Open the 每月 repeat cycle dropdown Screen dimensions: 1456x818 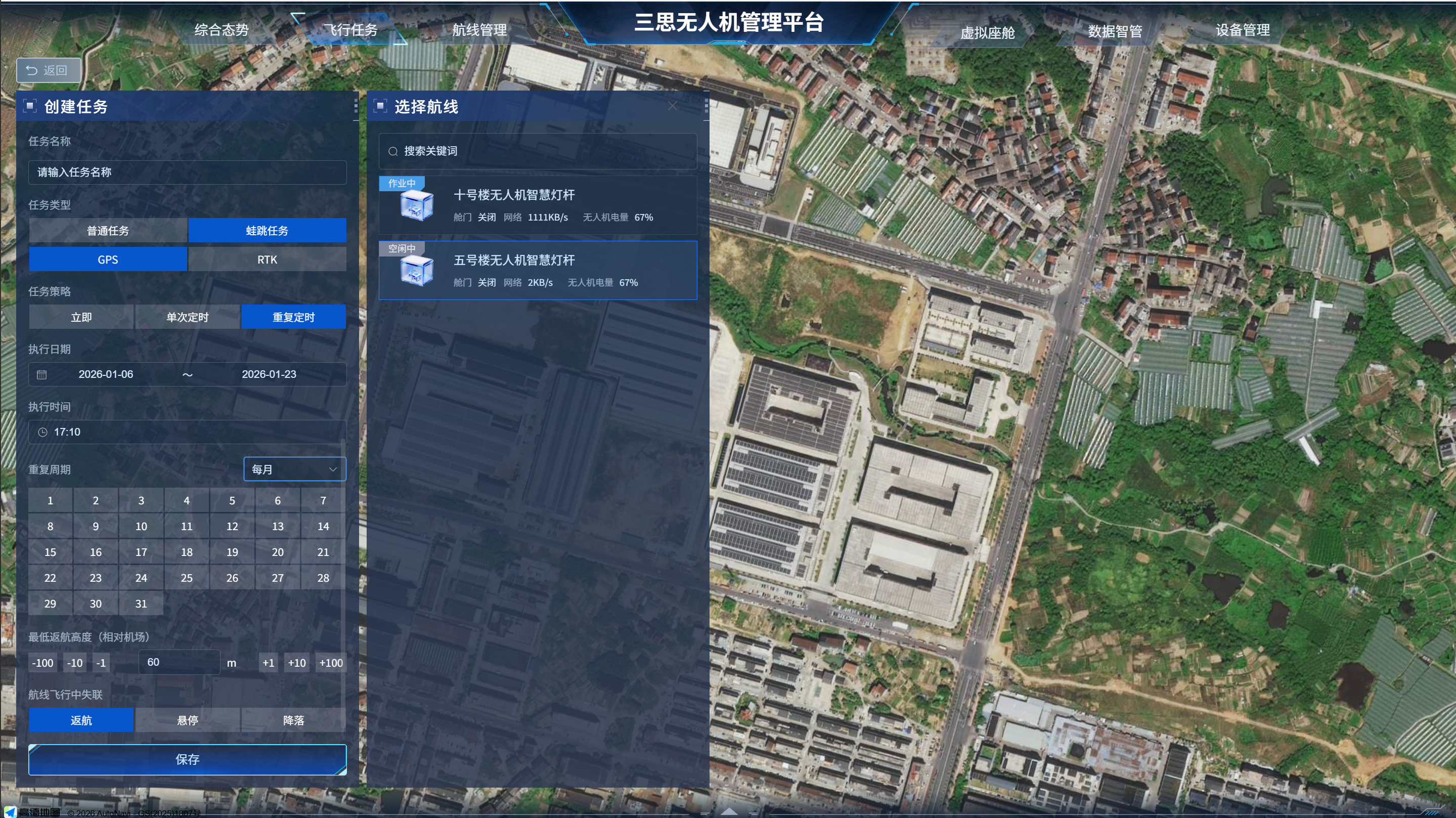(x=294, y=469)
